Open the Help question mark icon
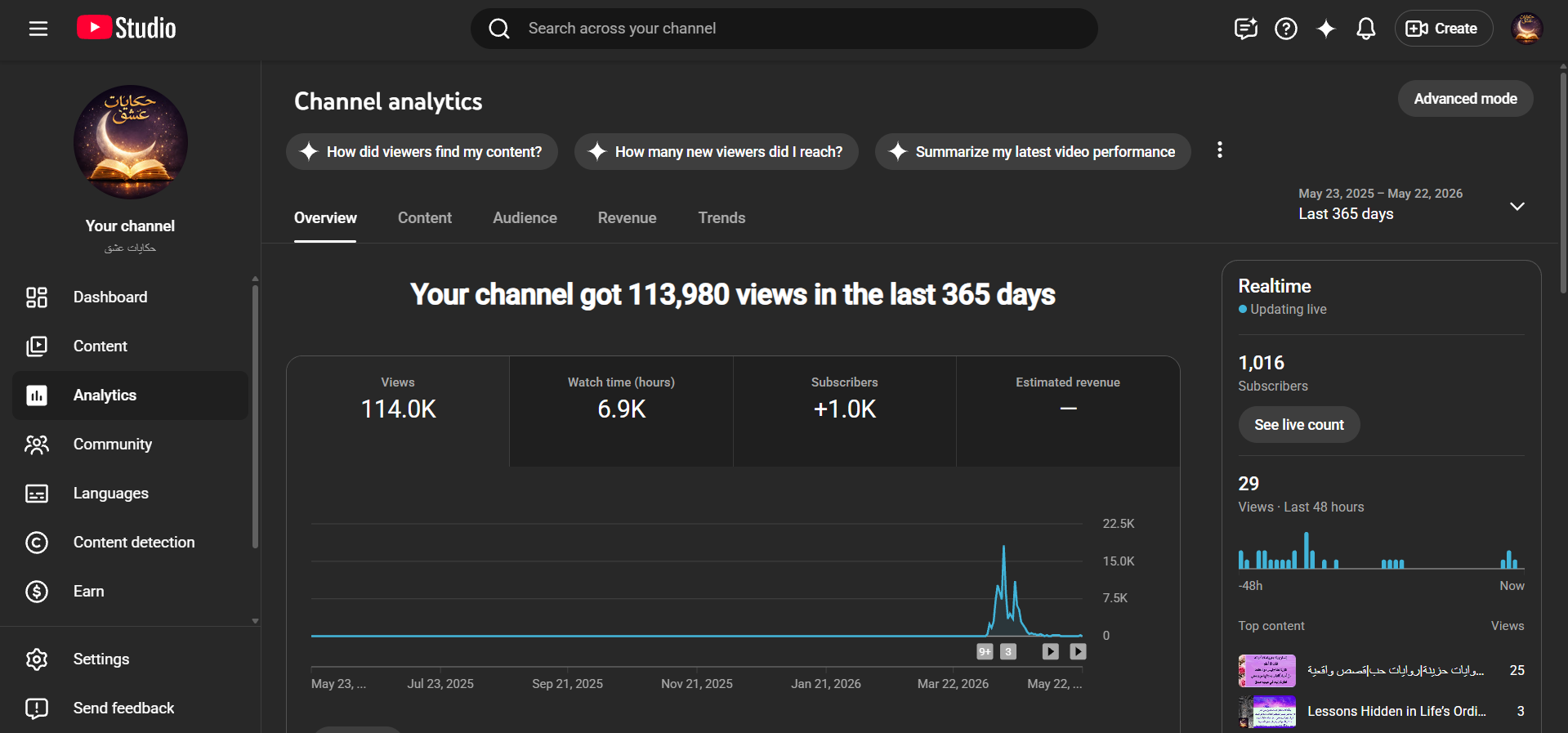 (x=1285, y=29)
